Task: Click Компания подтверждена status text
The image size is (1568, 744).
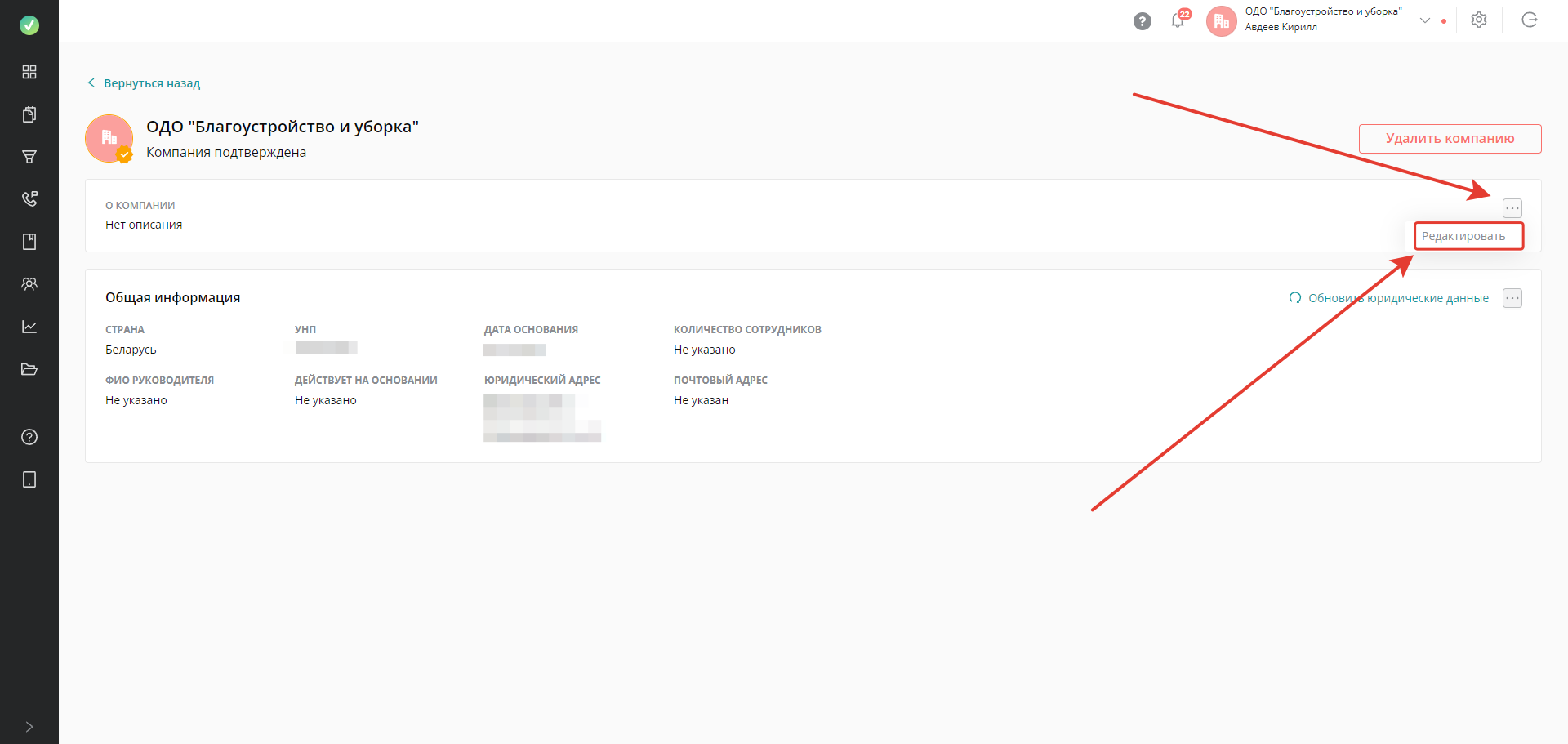Action: (226, 153)
